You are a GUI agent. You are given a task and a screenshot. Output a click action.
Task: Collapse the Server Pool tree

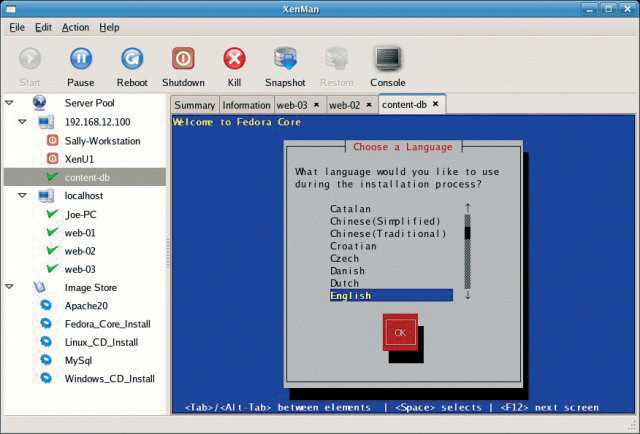[9, 103]
